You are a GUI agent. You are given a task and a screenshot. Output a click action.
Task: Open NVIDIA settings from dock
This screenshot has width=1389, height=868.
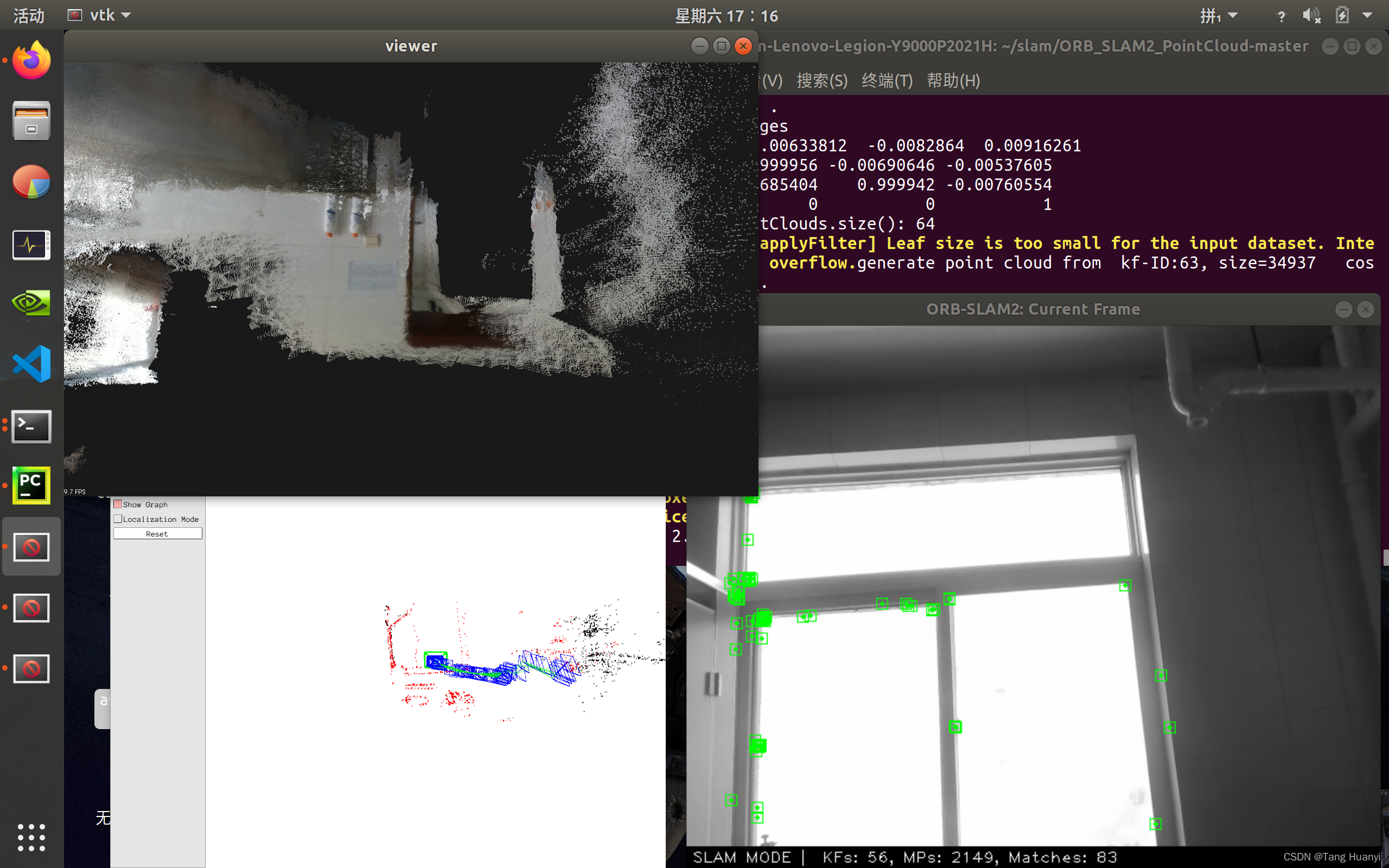pyautogui.click(x=31, y=304)
